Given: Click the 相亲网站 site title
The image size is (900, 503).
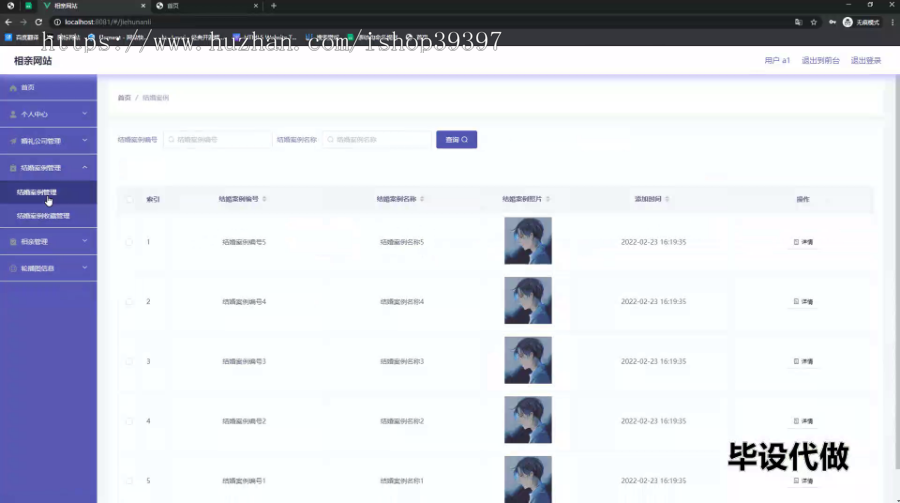Looking at the screenshot, I should click(x=33, y=60).
